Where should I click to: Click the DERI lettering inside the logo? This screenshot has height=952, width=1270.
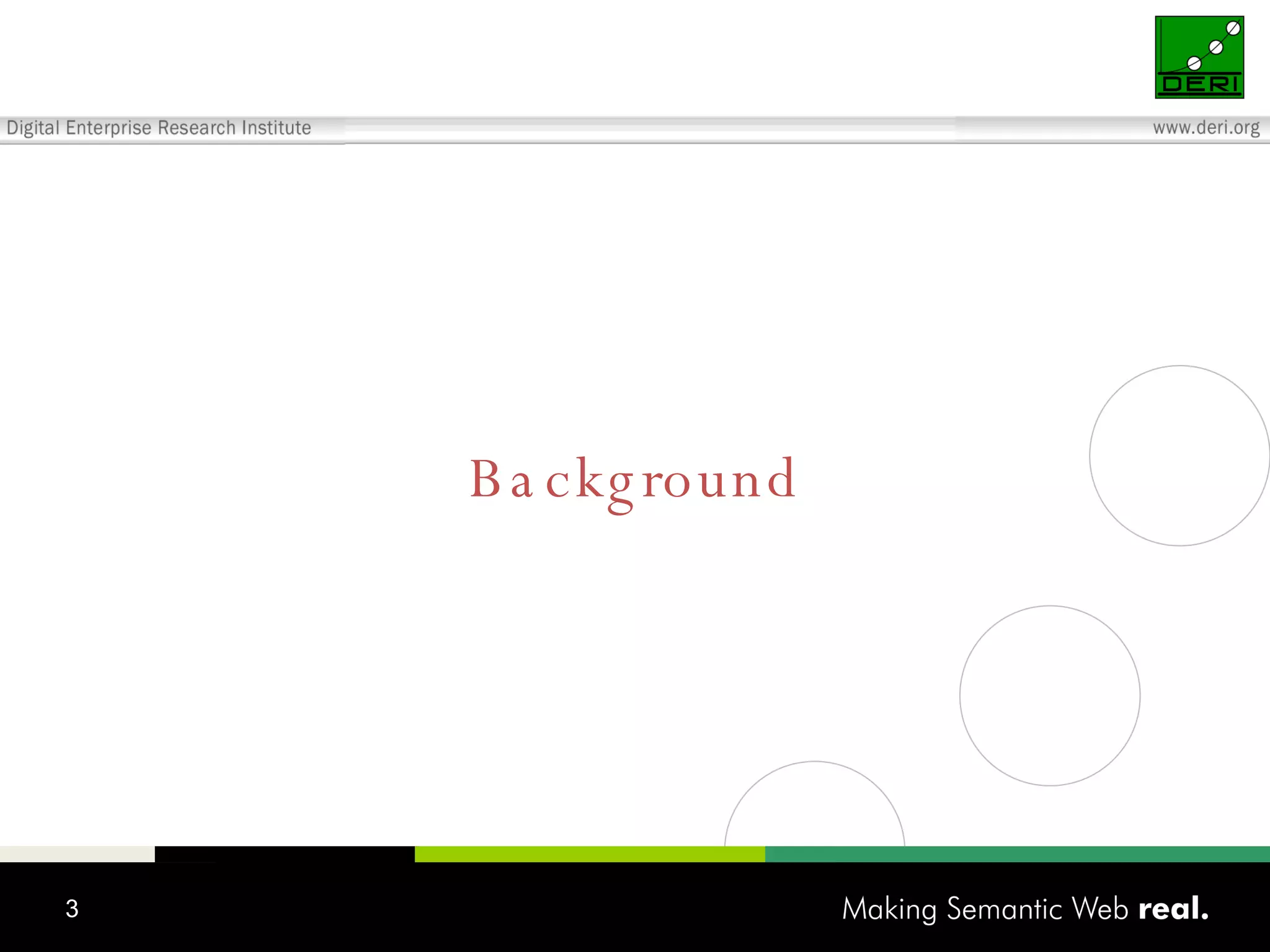(x=1199, y=84)
